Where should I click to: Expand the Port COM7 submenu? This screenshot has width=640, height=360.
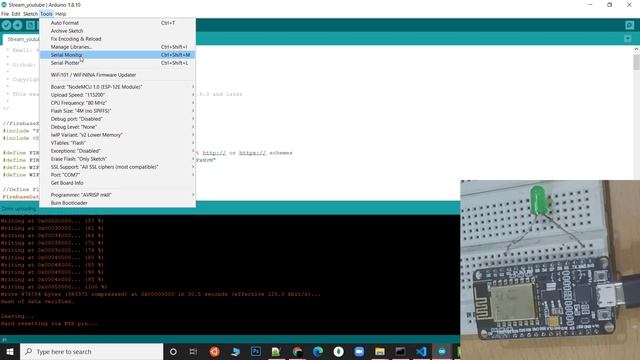118,175
